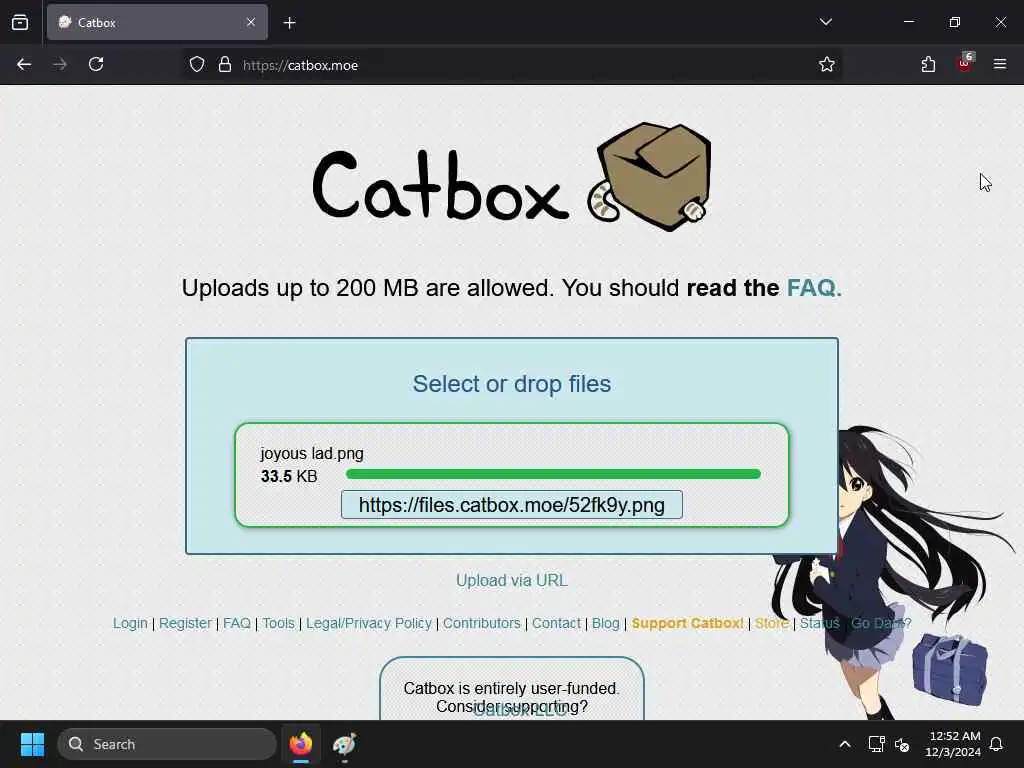The width and height of the screenshot is (1024, 768).
Task: Click the joyous lad.png filename
Action: [x=312, y=453]
